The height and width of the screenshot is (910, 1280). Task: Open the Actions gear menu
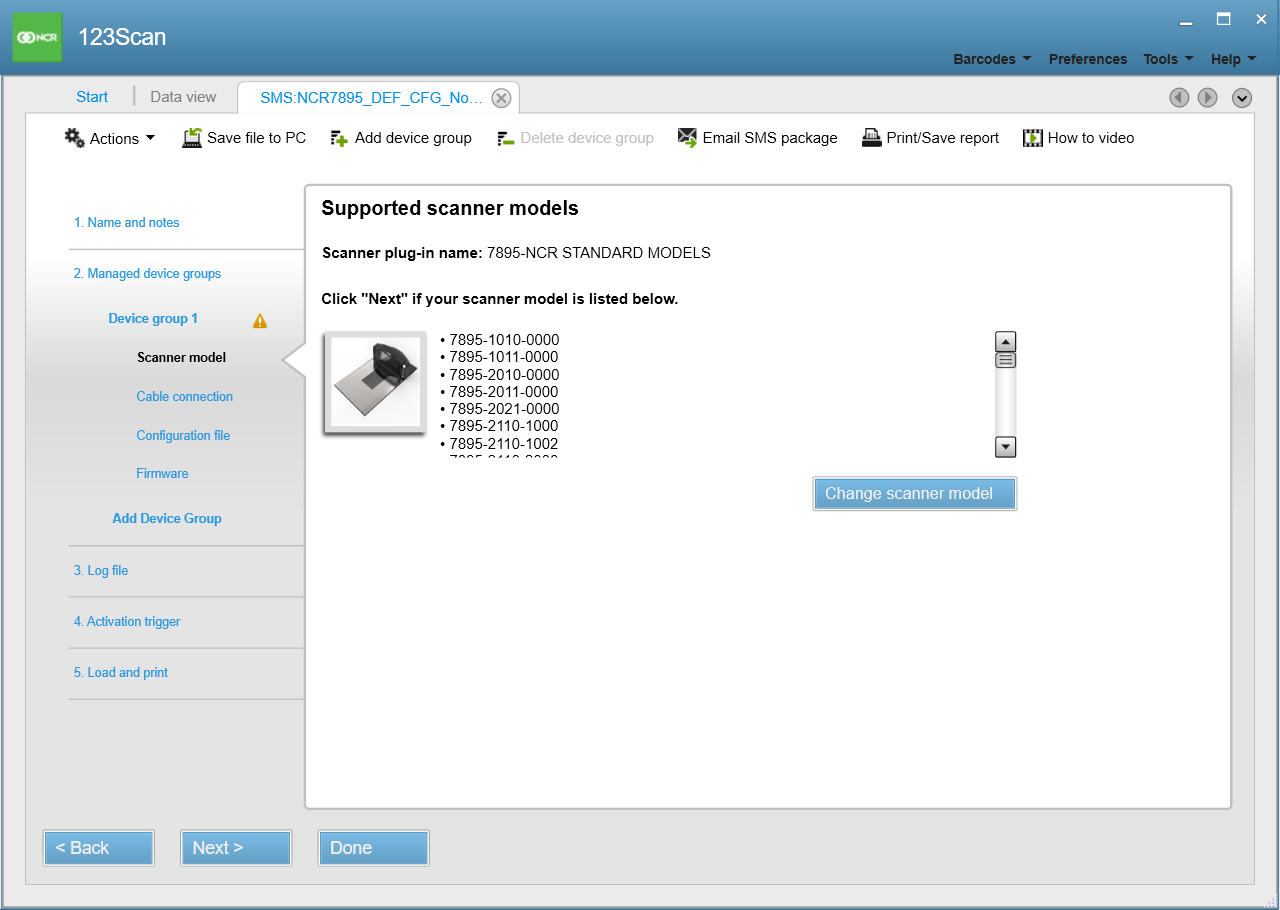(110, 138)
